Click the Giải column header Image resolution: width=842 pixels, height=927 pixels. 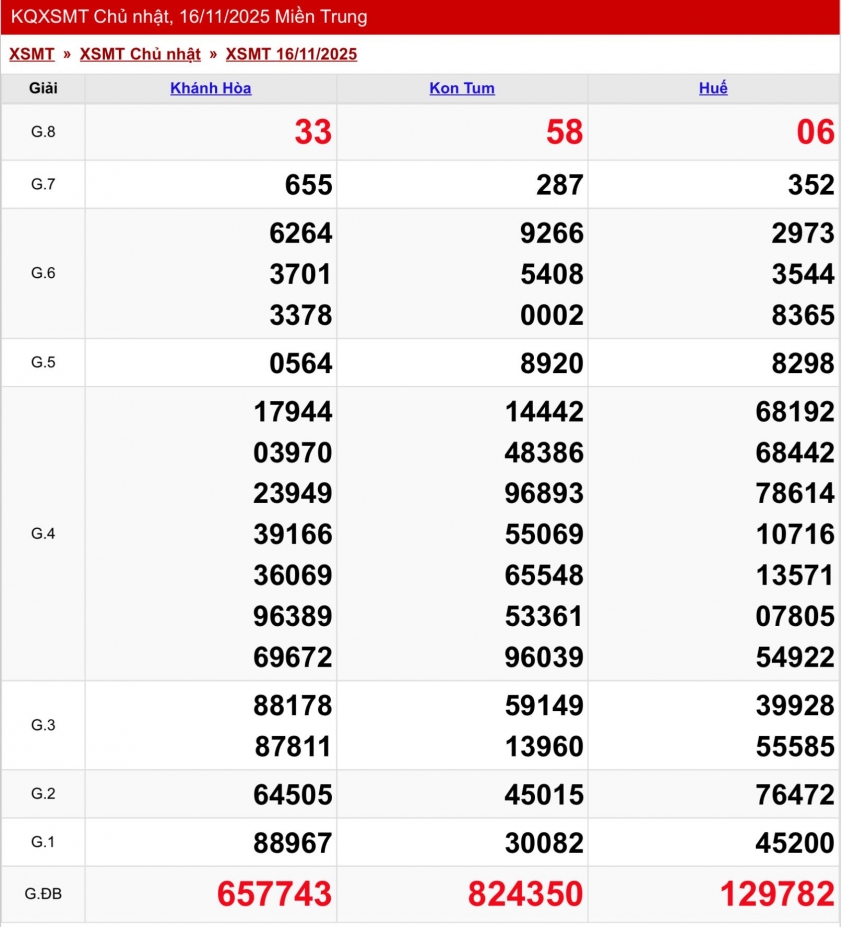point(43,88)
